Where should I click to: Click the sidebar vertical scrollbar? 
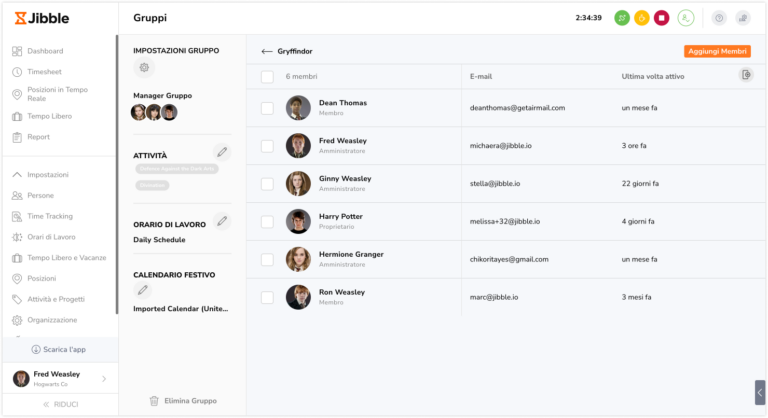click(x=117, y=174)
